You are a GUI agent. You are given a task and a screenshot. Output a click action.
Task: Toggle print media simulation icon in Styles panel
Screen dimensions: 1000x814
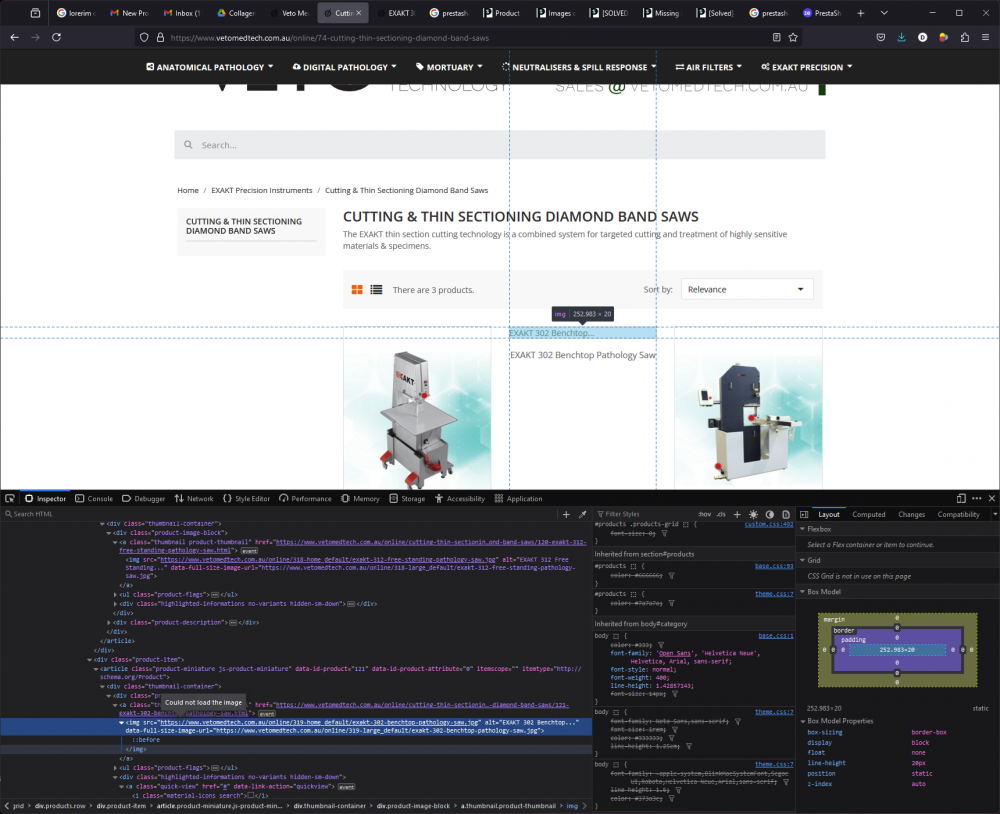click(786, 514)
